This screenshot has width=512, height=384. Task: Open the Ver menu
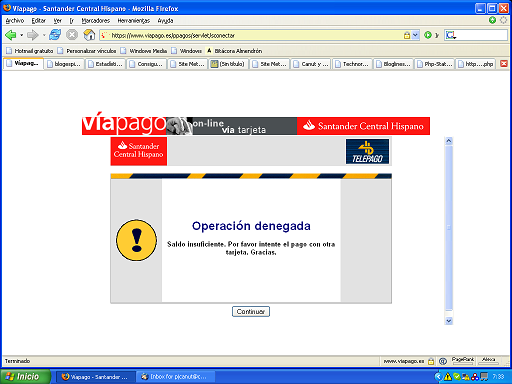[58, 21]
